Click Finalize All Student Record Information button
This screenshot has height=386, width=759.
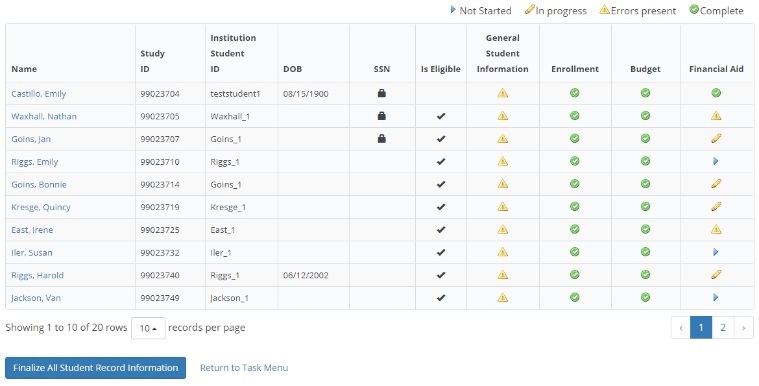click(95, 368)
